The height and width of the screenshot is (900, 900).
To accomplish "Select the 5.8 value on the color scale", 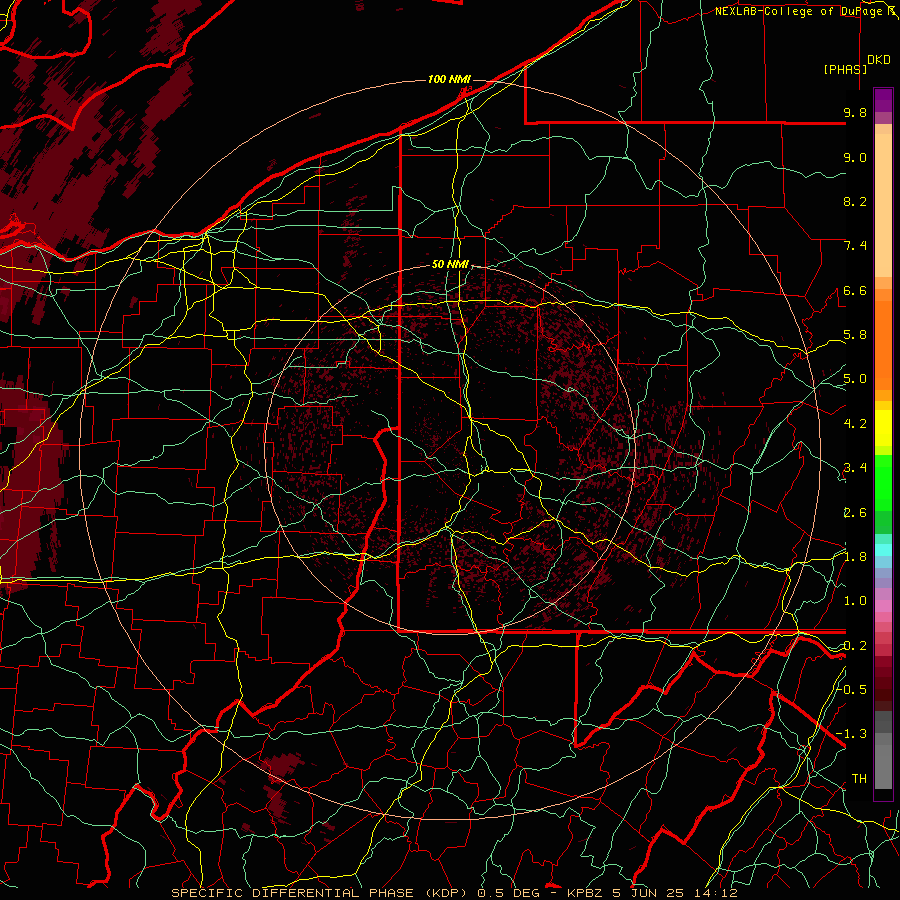I will pos(855,335).
